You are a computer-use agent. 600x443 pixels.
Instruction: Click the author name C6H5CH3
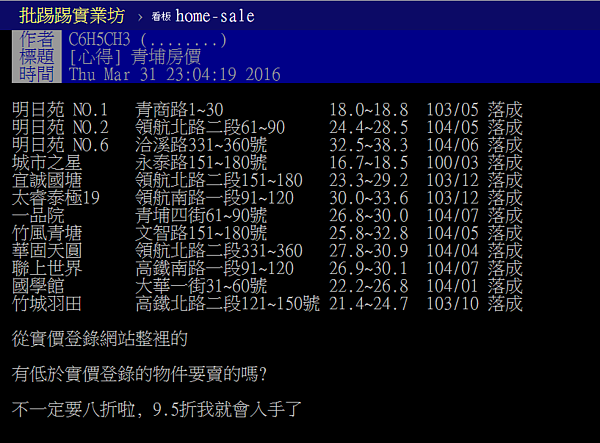(x=99, y=39)
